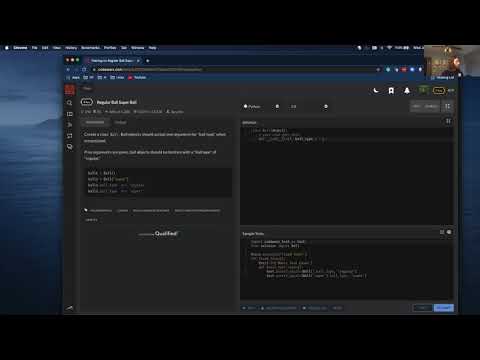Submit with the blue Attempt button
Image resolution: width=480 pixels, height=360 pixels.
pos(444,308)
